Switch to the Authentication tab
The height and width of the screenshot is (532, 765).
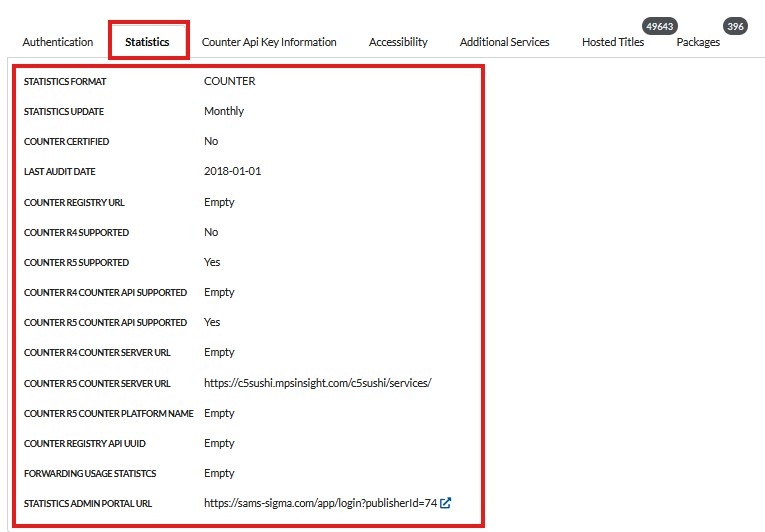click(58, 42)
